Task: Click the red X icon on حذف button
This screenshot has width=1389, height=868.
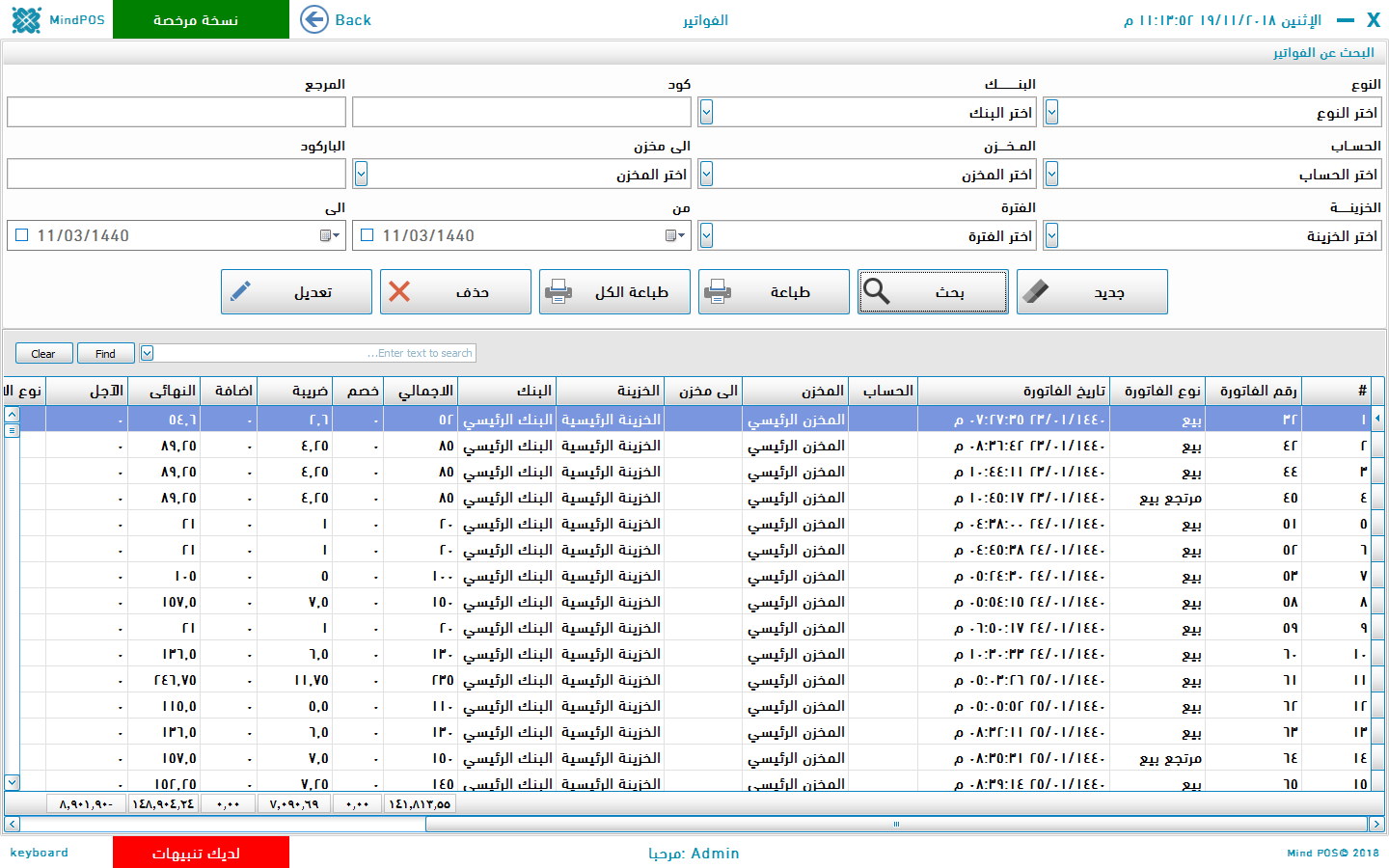Action: 399,291
